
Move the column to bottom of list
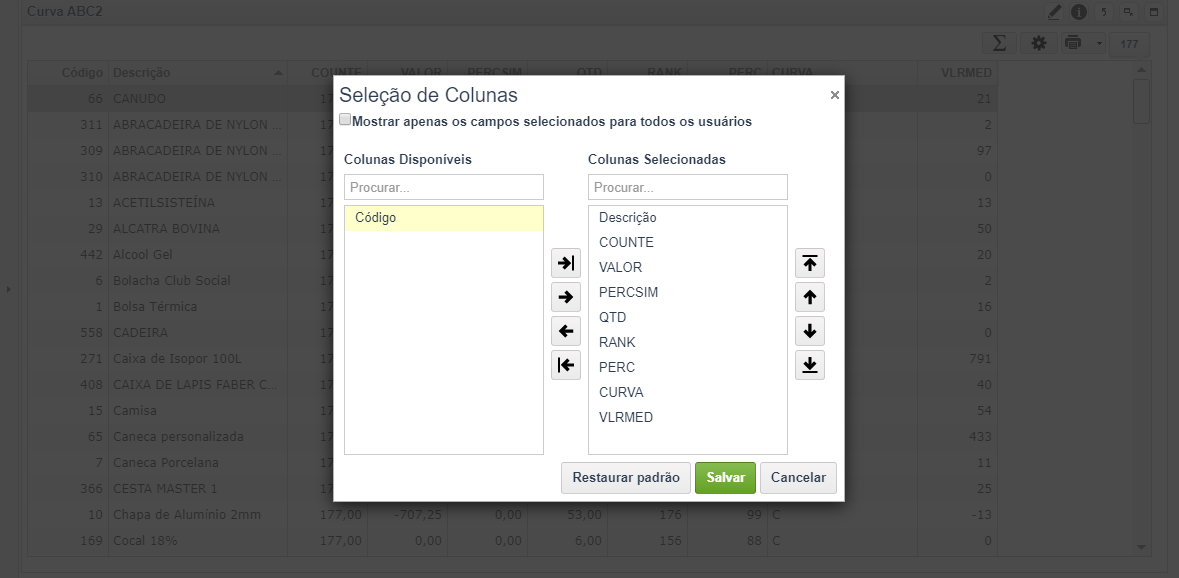[810, 365]
